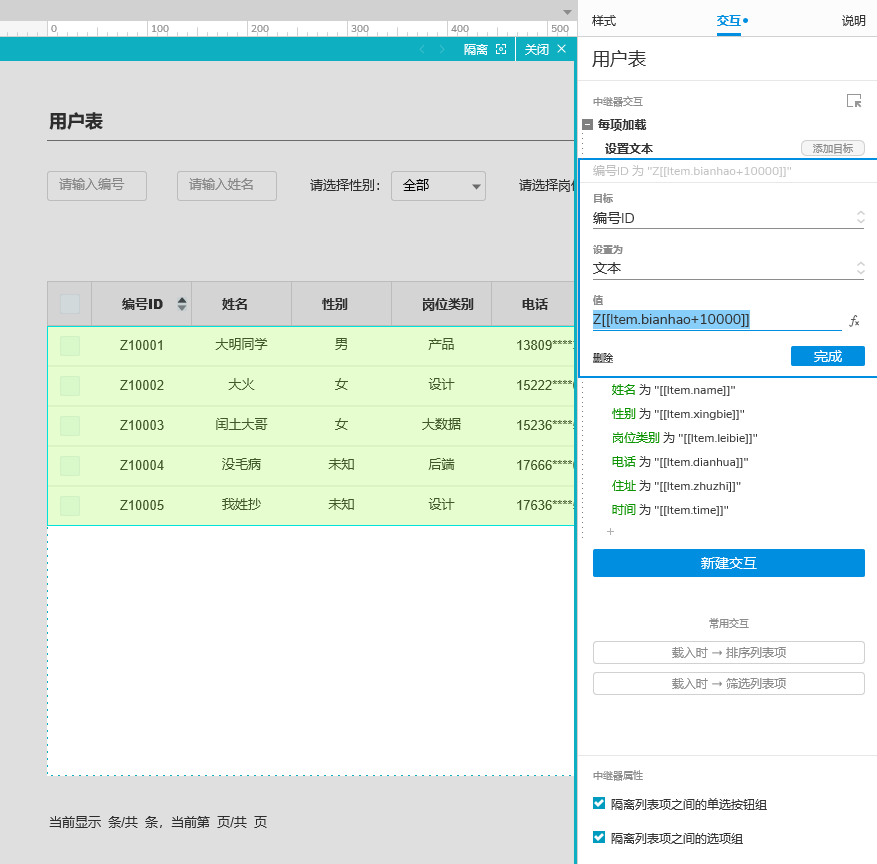Click the 电话 column header

pyautogui.click(x=535, y=304)
